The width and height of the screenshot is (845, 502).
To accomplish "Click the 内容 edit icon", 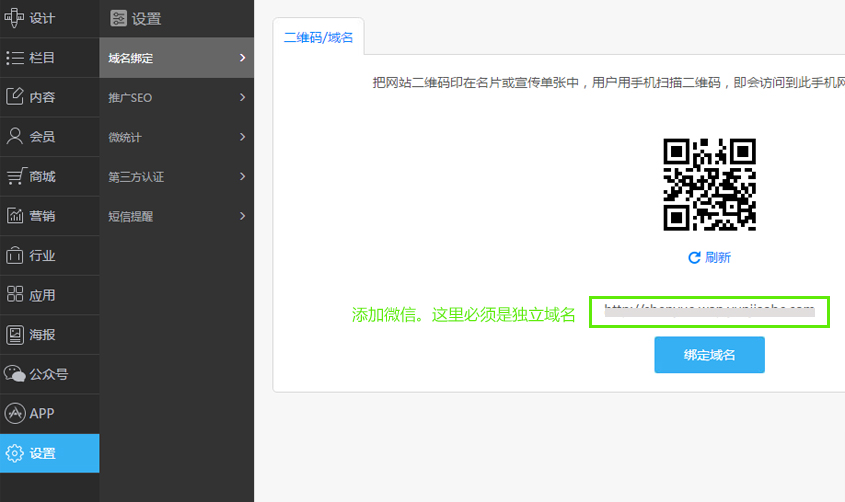I will pos(15,96).
